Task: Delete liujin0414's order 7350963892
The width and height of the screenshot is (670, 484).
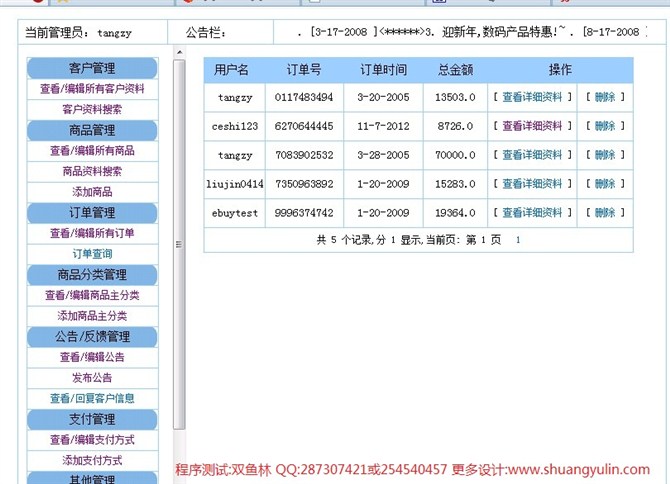Action: (x=605, y=184)
